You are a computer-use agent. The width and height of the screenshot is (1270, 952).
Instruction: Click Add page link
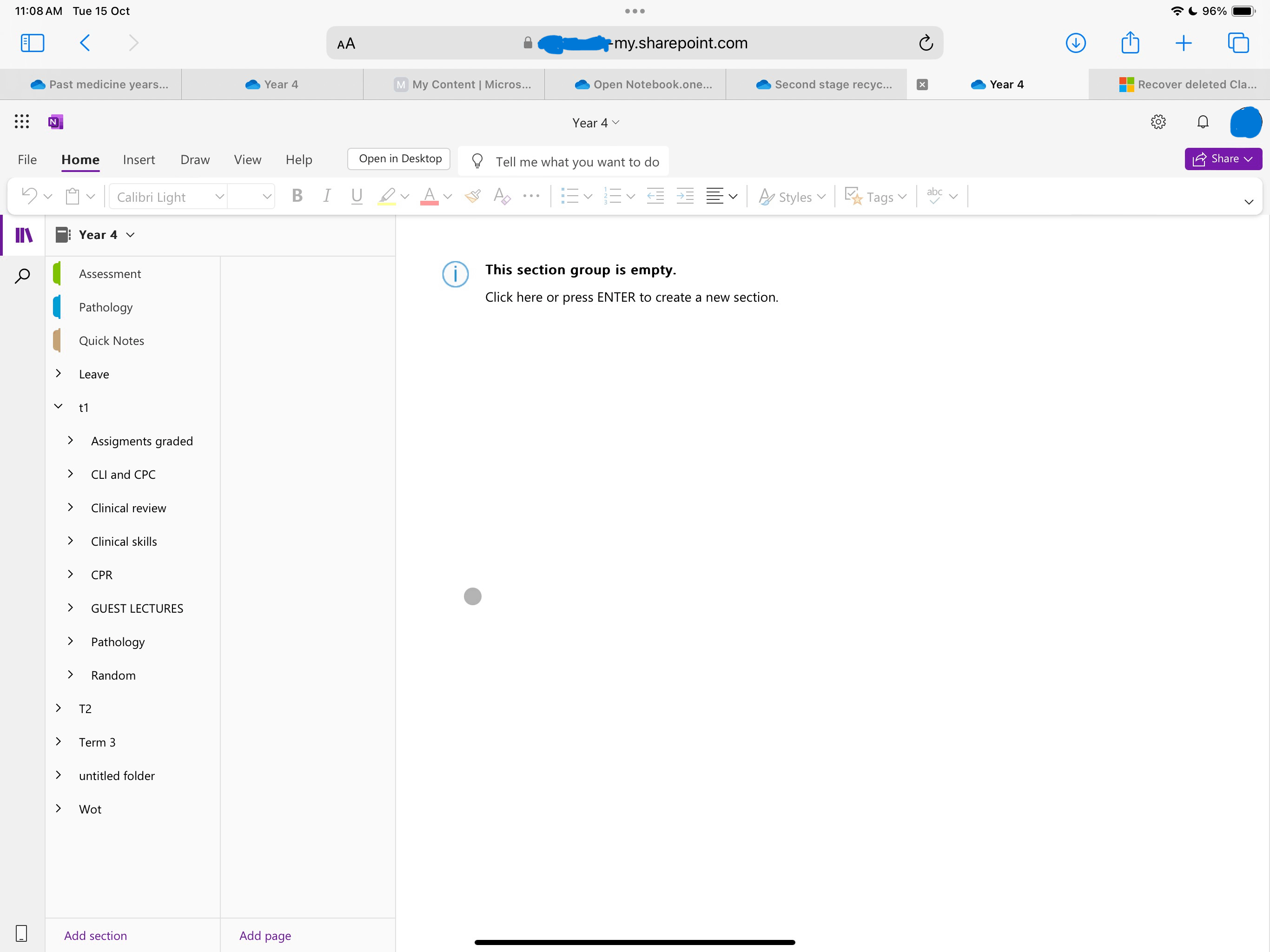[x=265, y=935]
